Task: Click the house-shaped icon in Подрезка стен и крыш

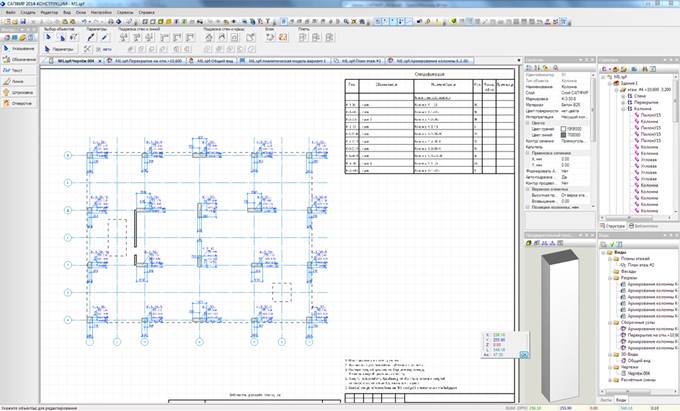Action: click(x=209, y=38)
